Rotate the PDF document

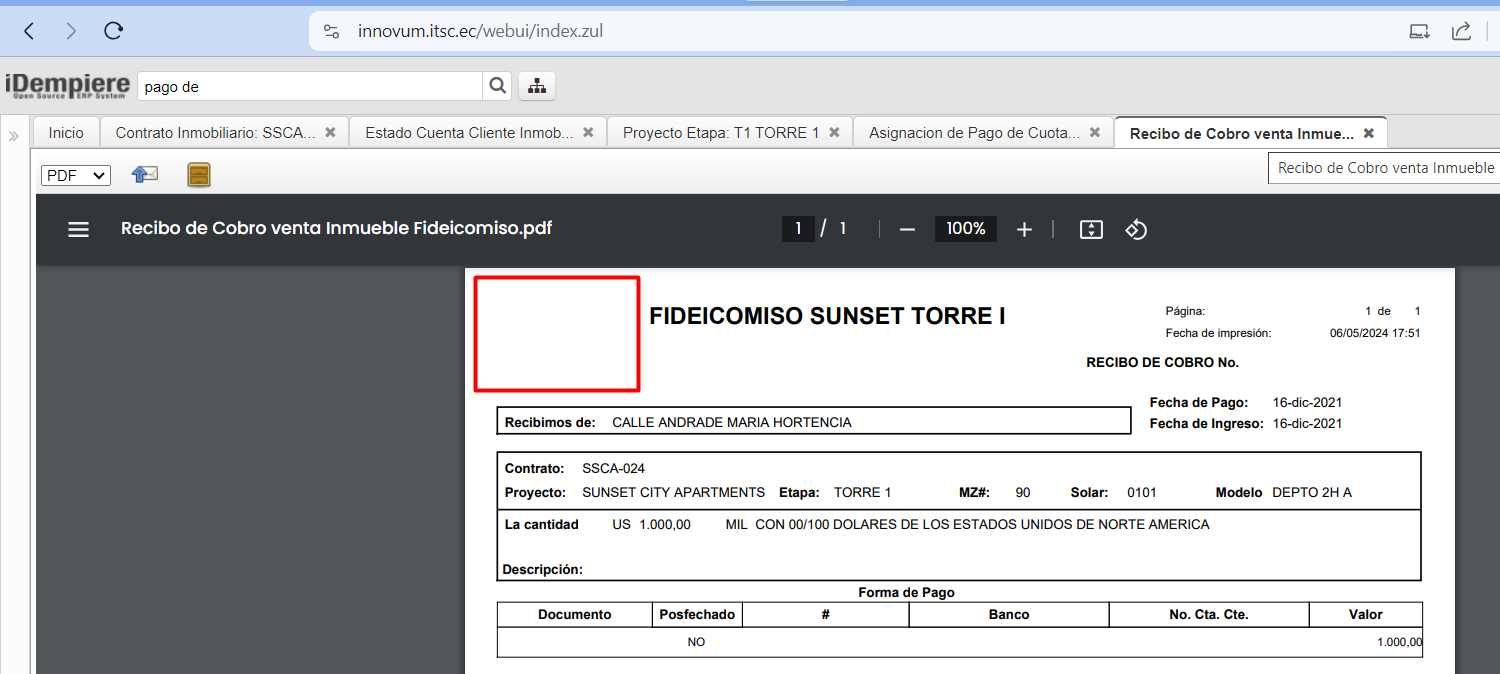click(x=1136, y=229)
